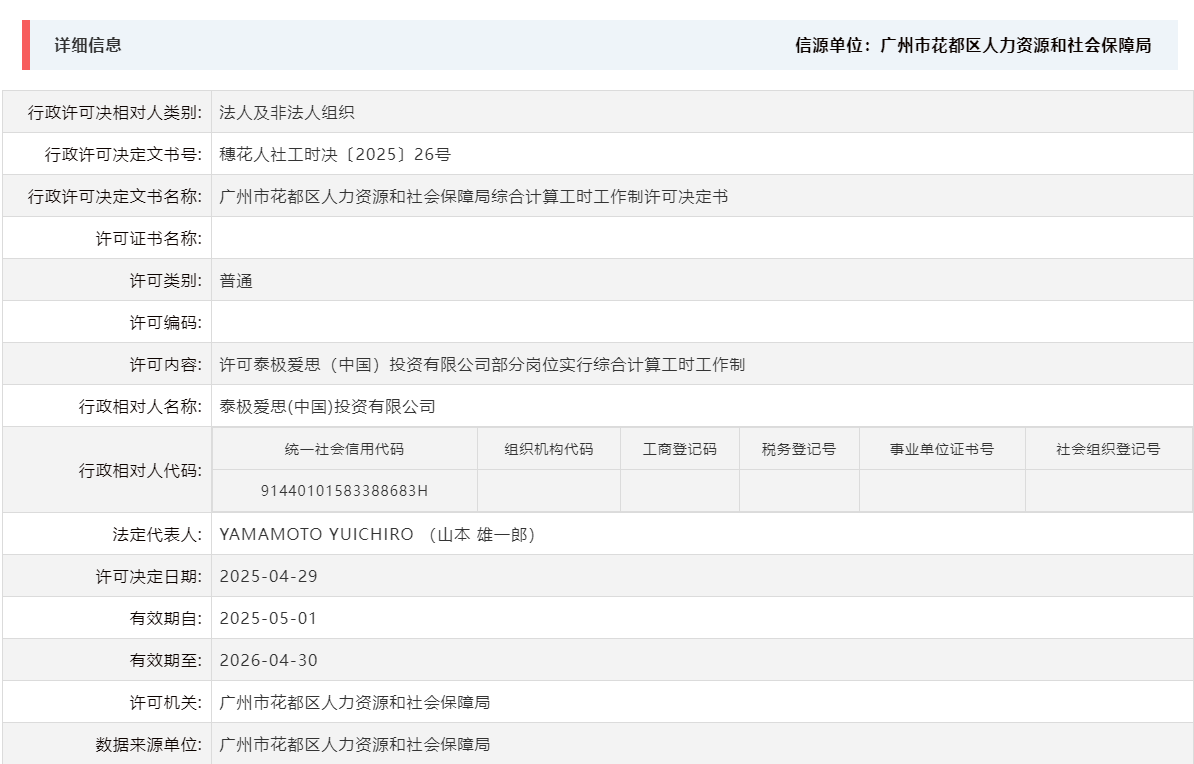点击「许可编号」行

[400, 321]
